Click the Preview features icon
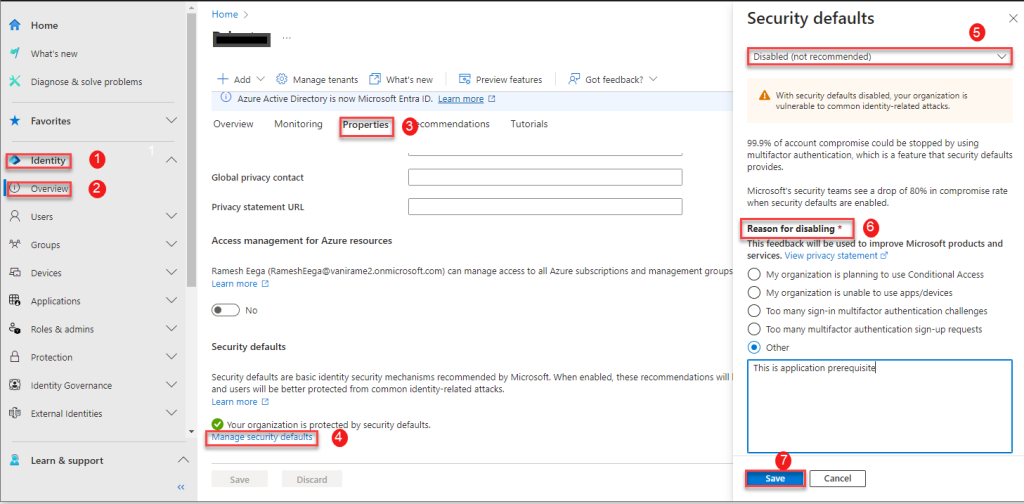 point(465,79)
